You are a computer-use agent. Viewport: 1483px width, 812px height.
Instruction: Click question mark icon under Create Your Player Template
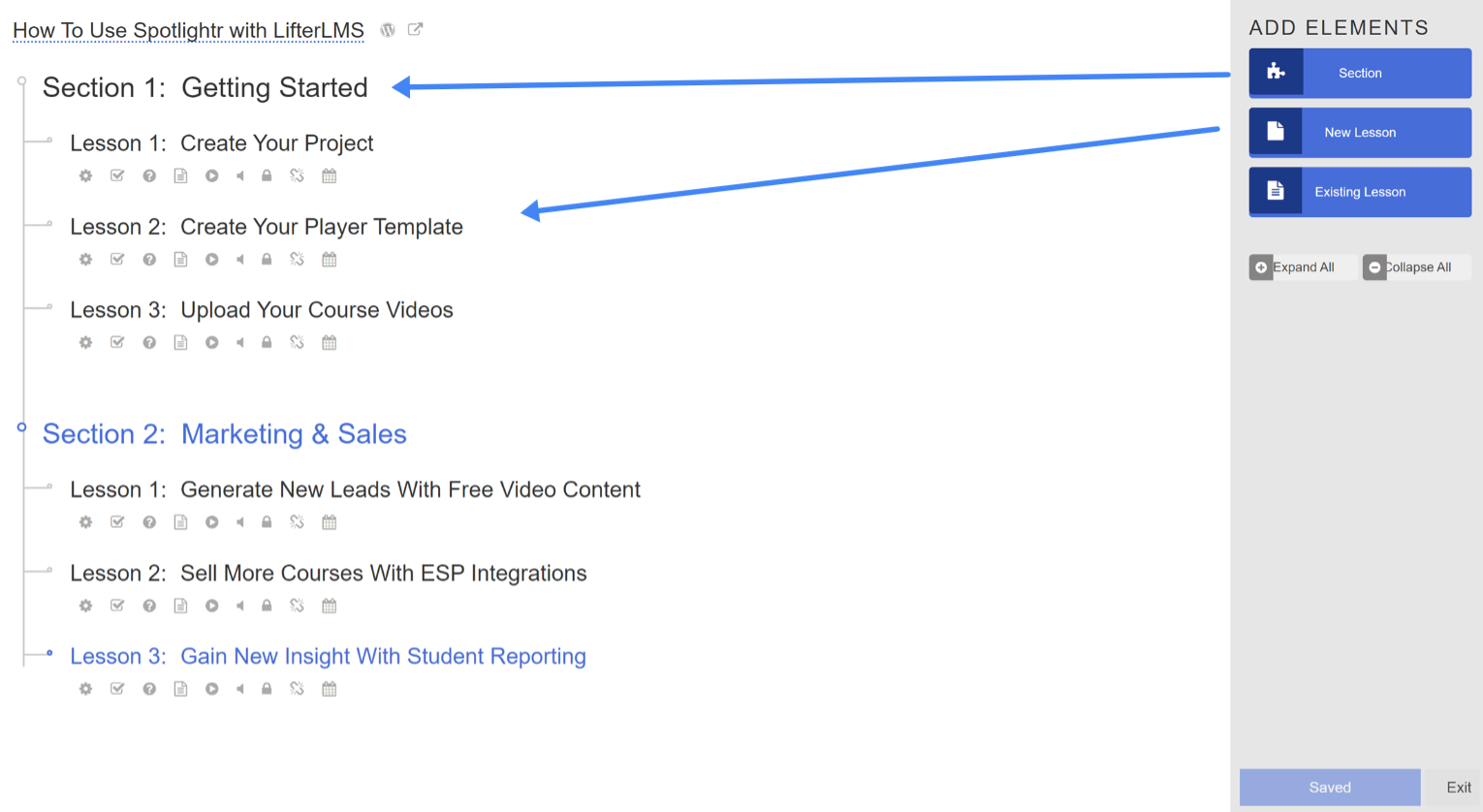tap(149, 259)
